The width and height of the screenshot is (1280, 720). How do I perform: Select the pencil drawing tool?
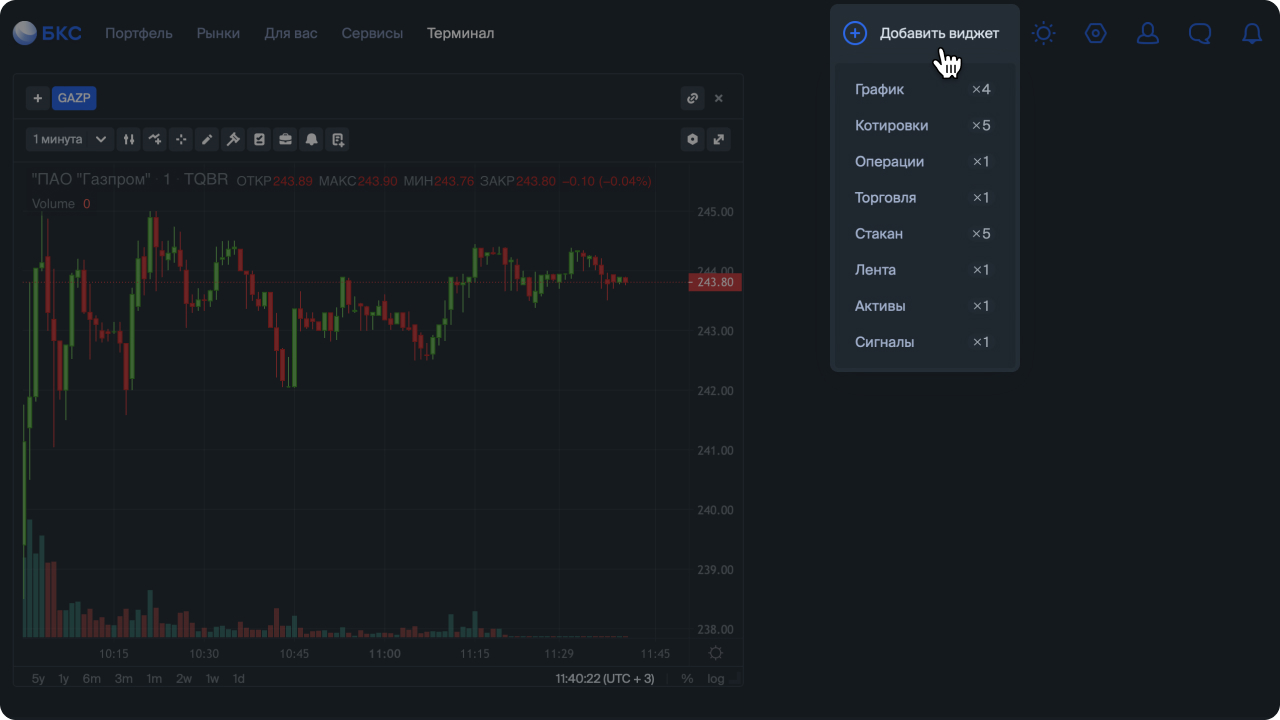coord(207,139)
